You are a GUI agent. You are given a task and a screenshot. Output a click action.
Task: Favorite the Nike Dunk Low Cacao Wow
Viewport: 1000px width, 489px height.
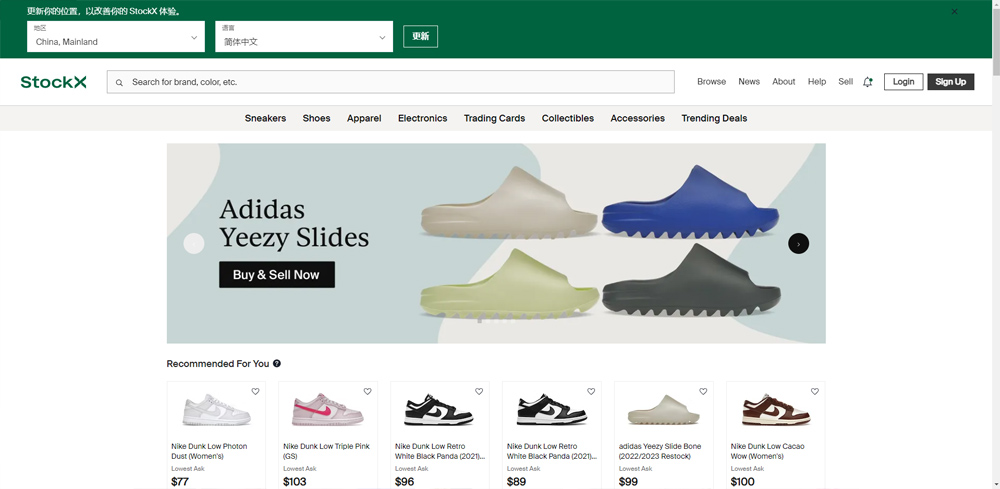[815, 392]
